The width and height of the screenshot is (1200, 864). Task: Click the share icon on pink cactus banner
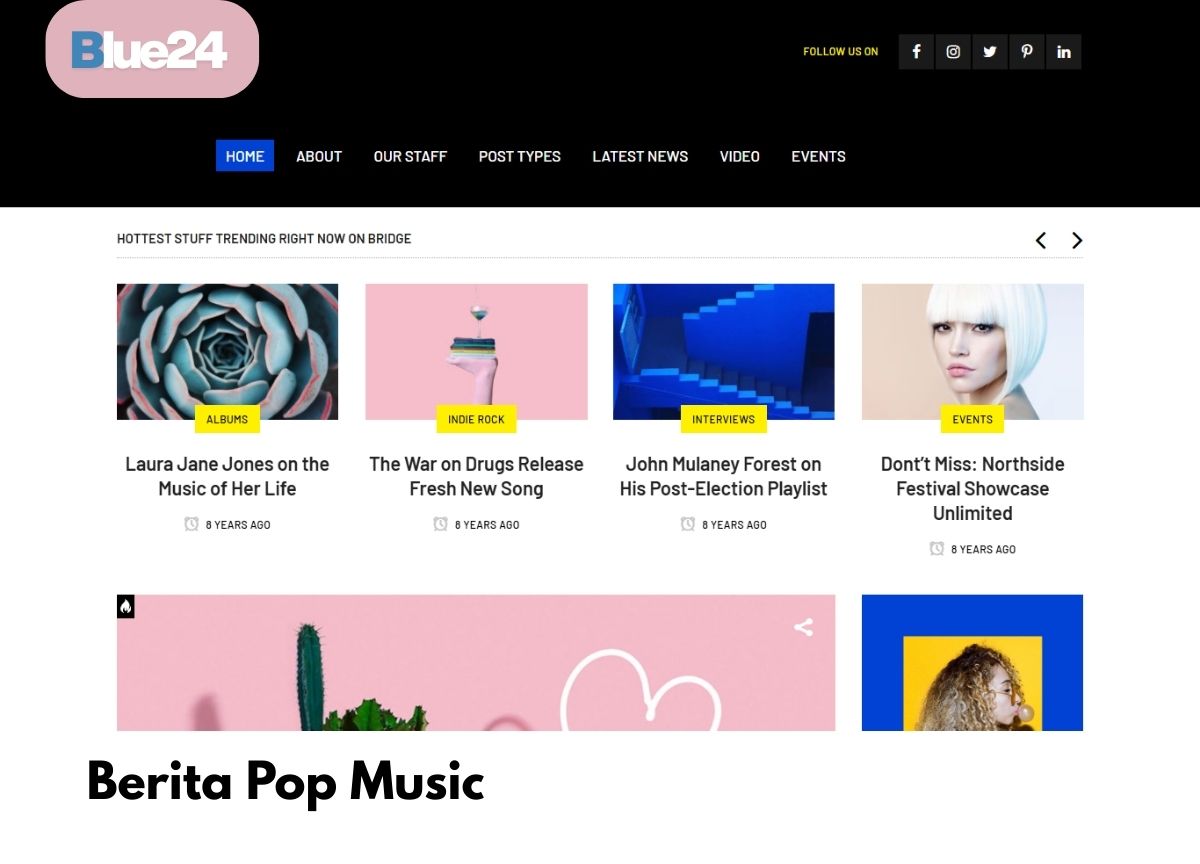point(803,627)
